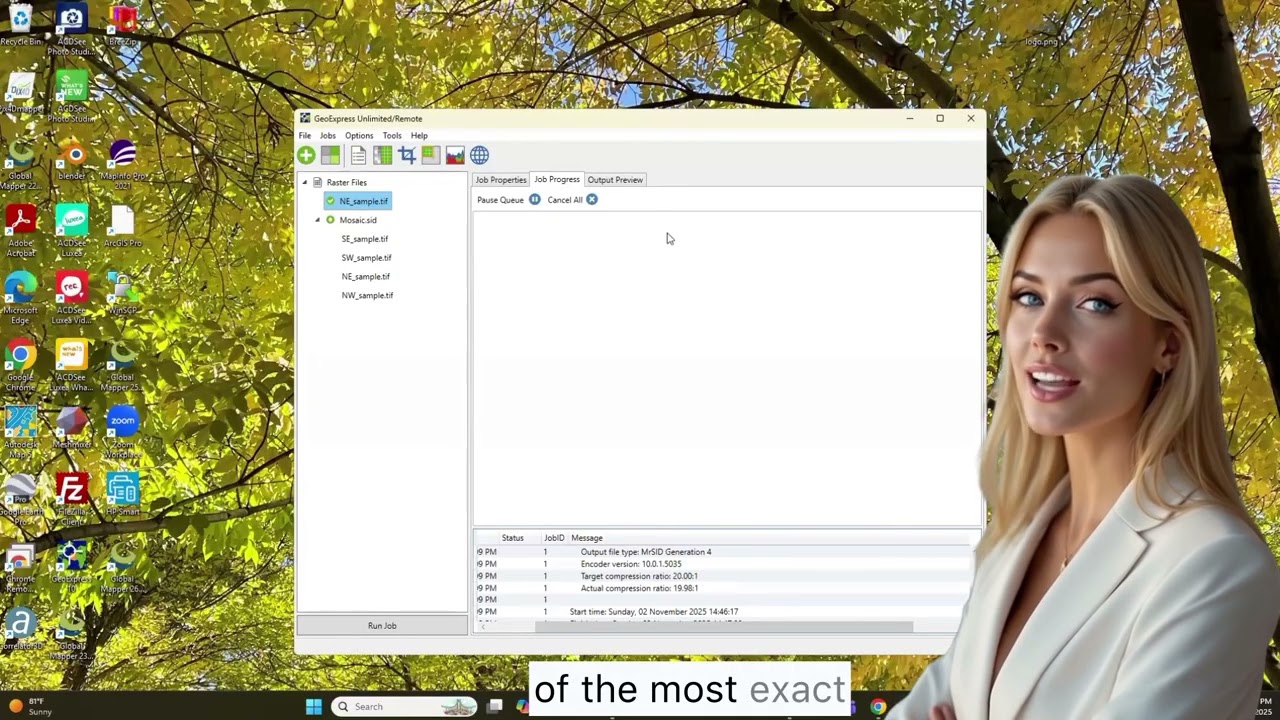Viewport: 1280px width, 720px height.
Task: Select SE_sample.tif under Mosaic.sid
Action: (x=365, y=239)
